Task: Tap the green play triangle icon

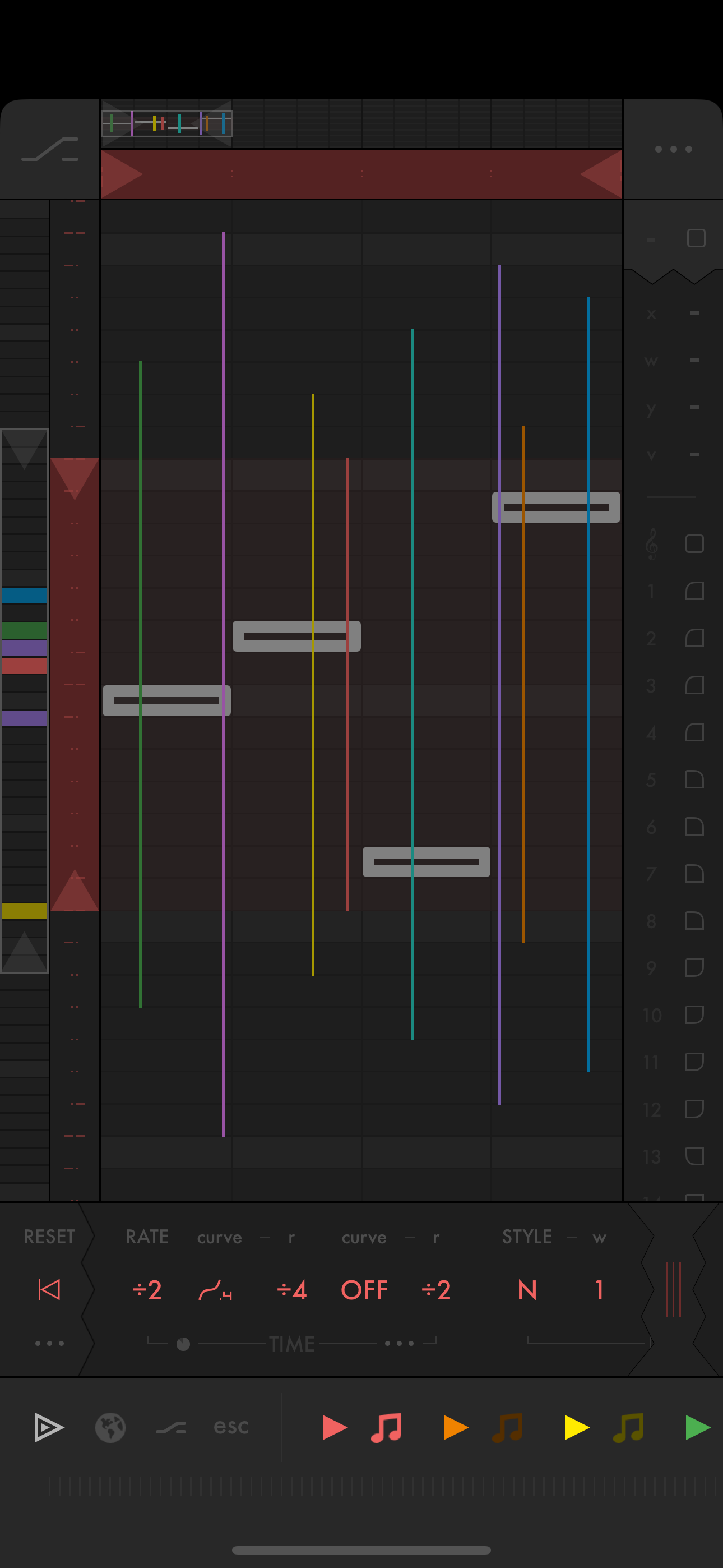Action: tap(697, 1427)
